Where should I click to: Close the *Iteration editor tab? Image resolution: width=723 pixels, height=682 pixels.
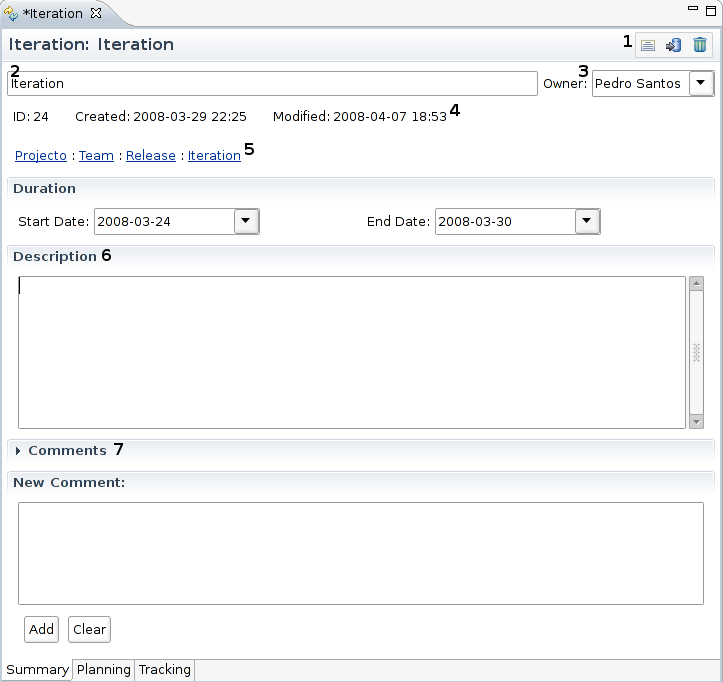(96, 13)
